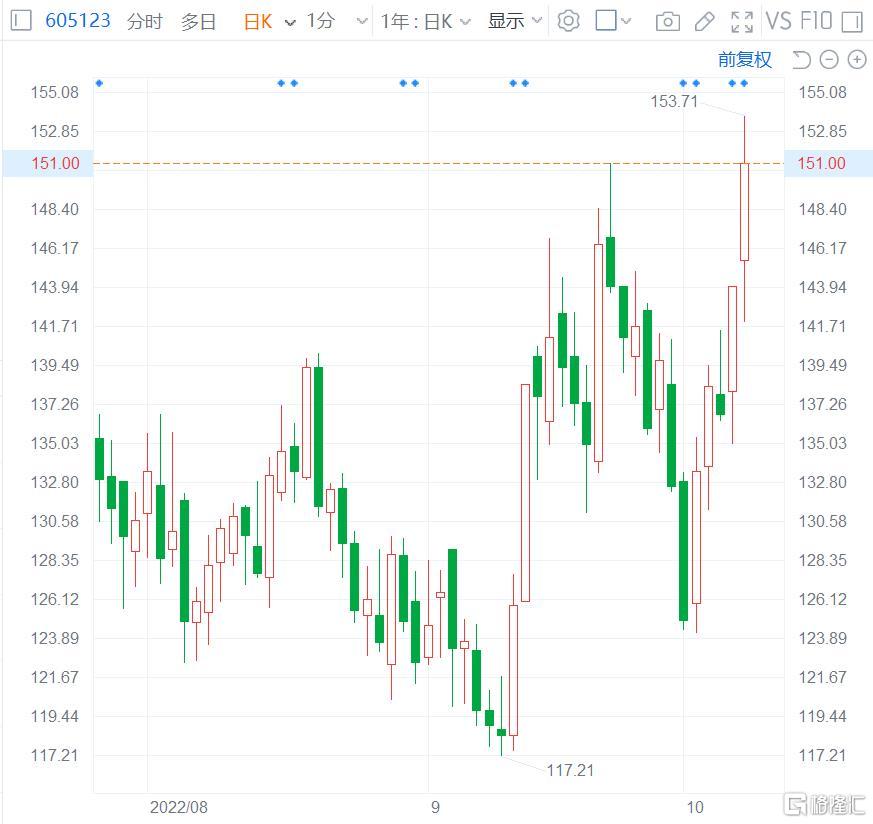
Task: Click the 153.71 high price label
Action: 674,101
